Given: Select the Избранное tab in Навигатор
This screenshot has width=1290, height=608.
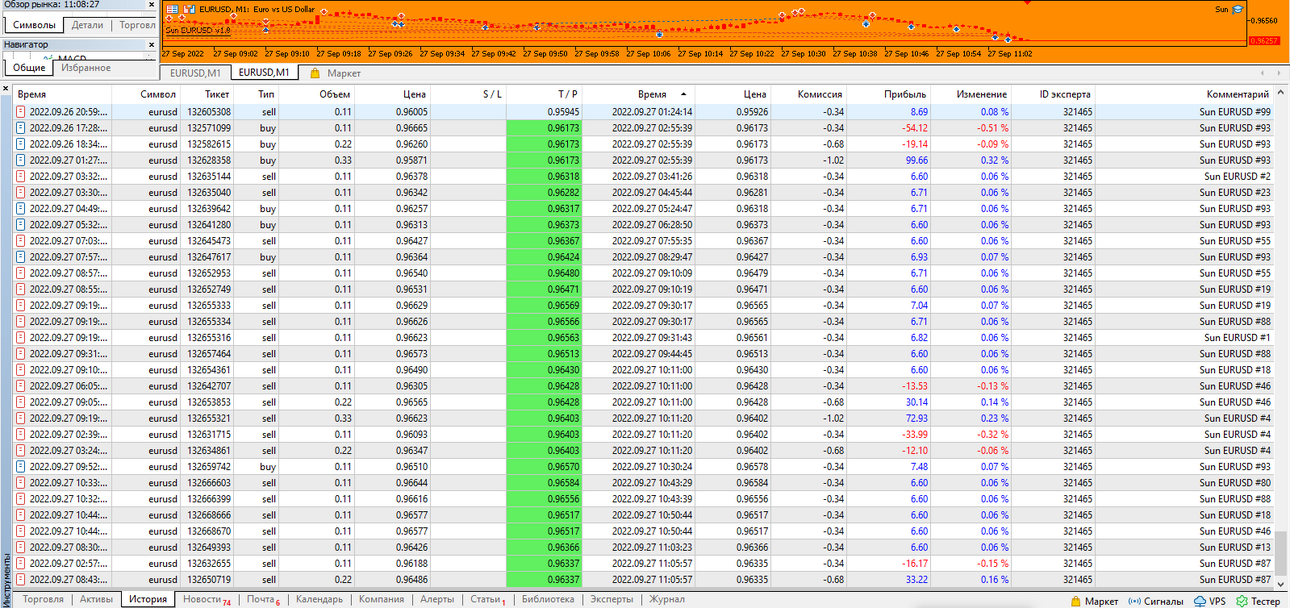Looking at the screenshot, I should [x=86, y=68].
